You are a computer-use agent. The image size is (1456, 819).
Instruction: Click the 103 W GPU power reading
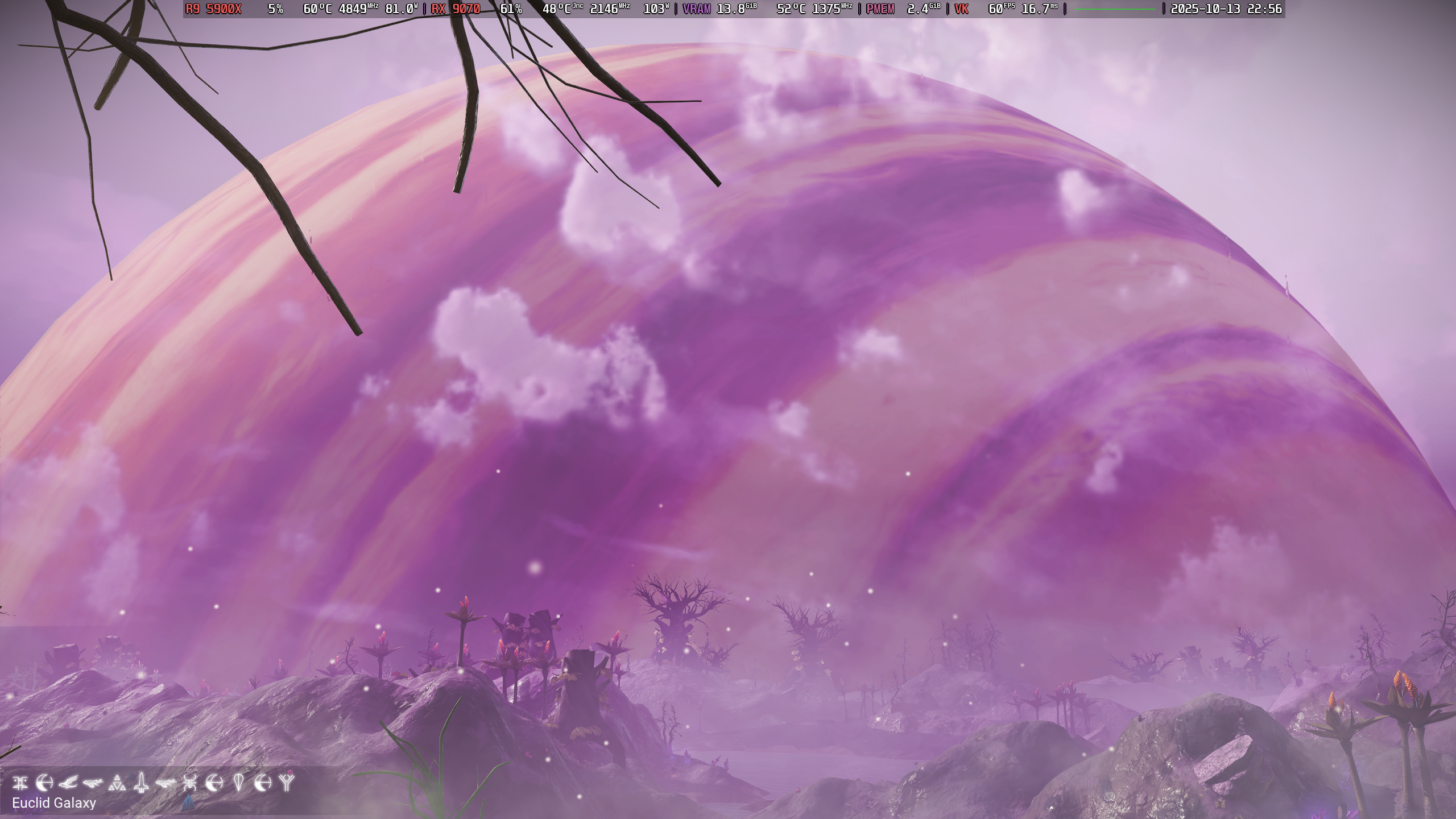(x=655, y=9)
